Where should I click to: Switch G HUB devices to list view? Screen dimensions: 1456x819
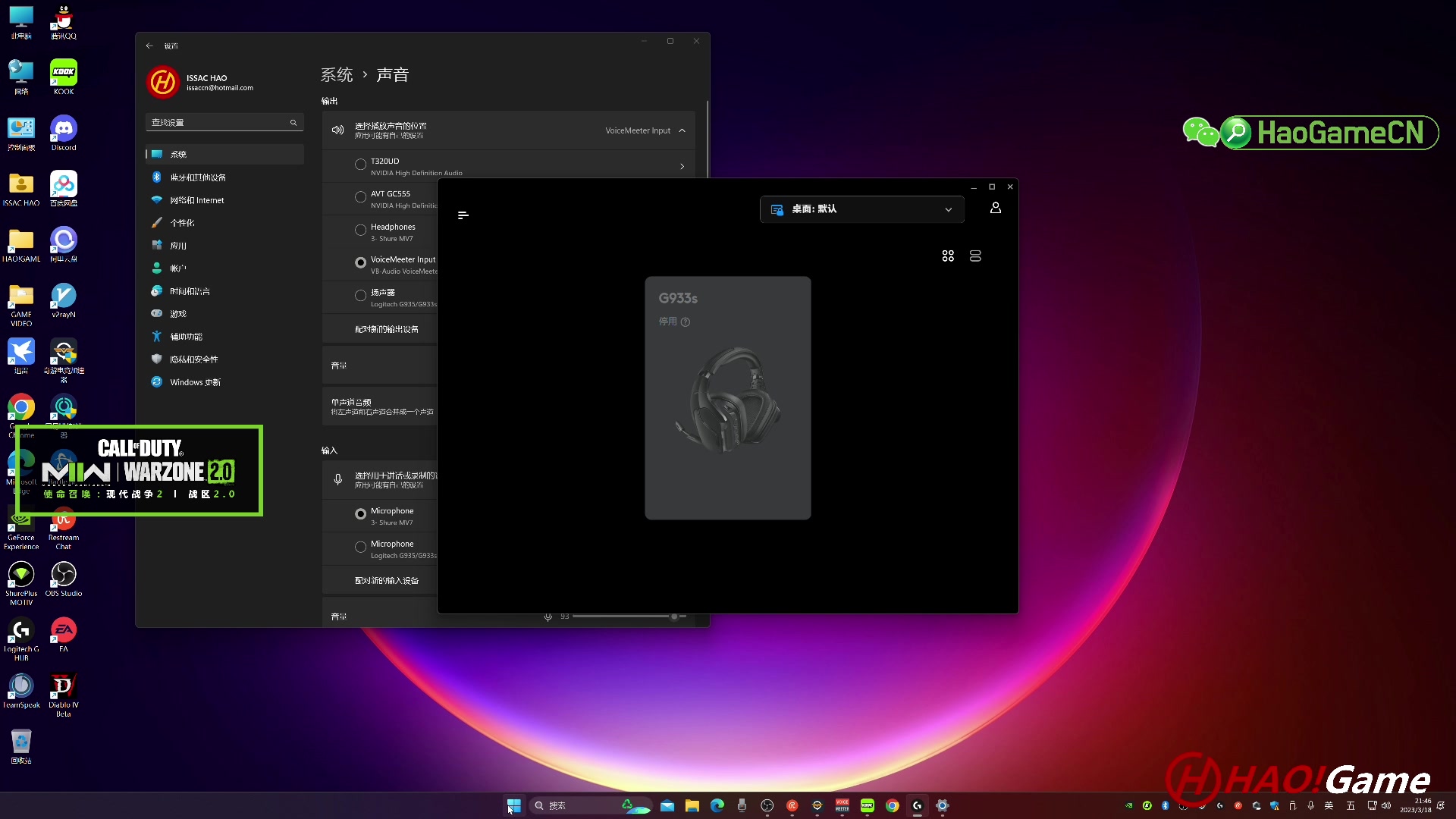[975, 256]
